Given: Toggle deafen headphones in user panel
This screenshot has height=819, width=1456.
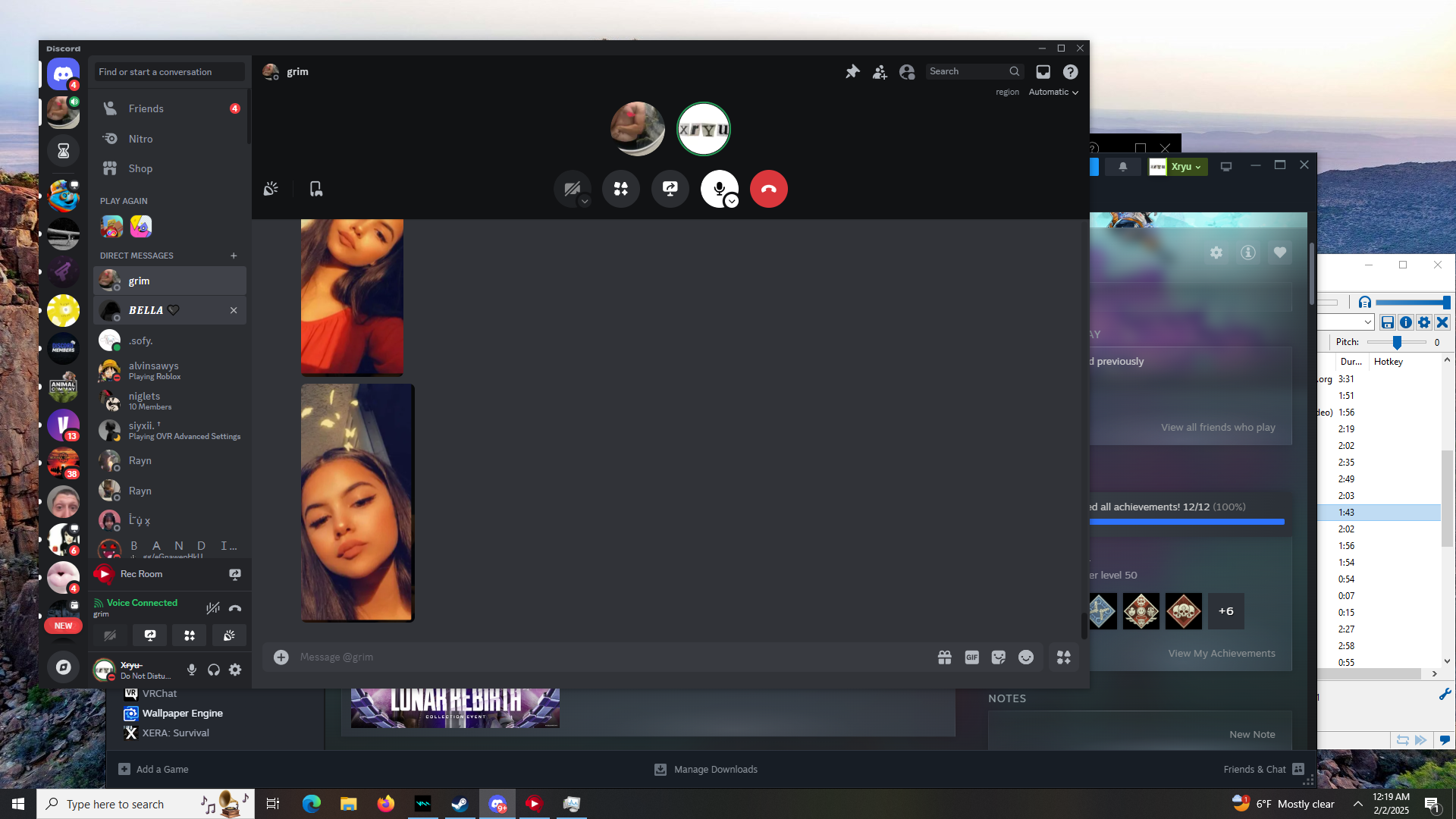Looking at the screenshot, I should point(214,670).
